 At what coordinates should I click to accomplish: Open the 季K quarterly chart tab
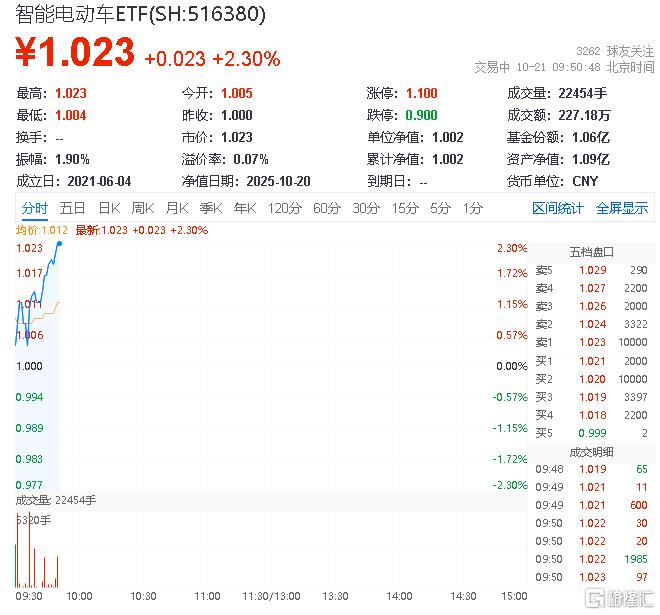[210, 208]
